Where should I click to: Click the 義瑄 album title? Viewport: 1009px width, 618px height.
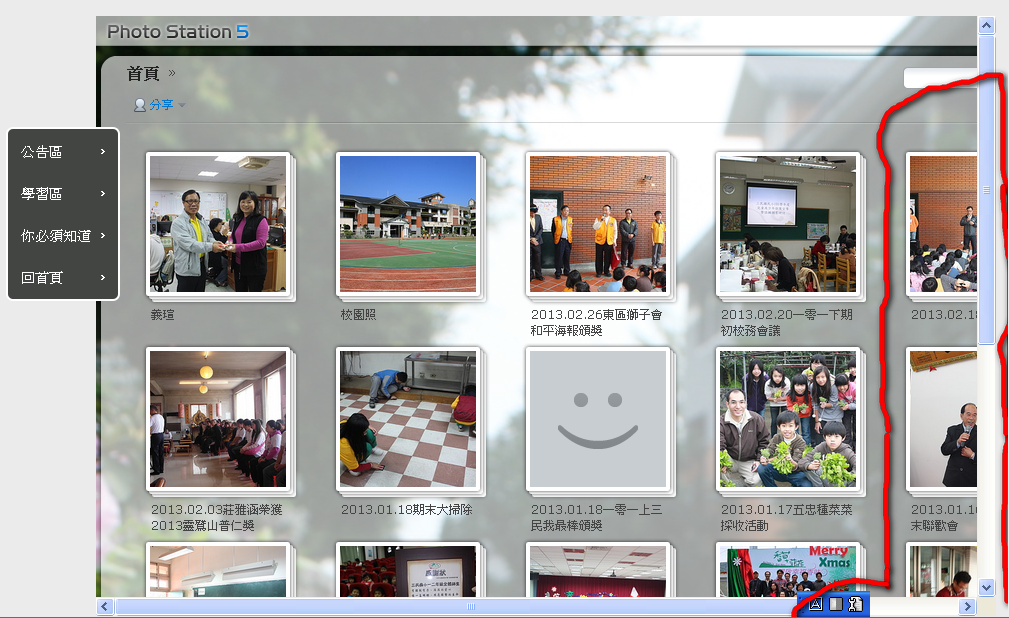point(162,315)
